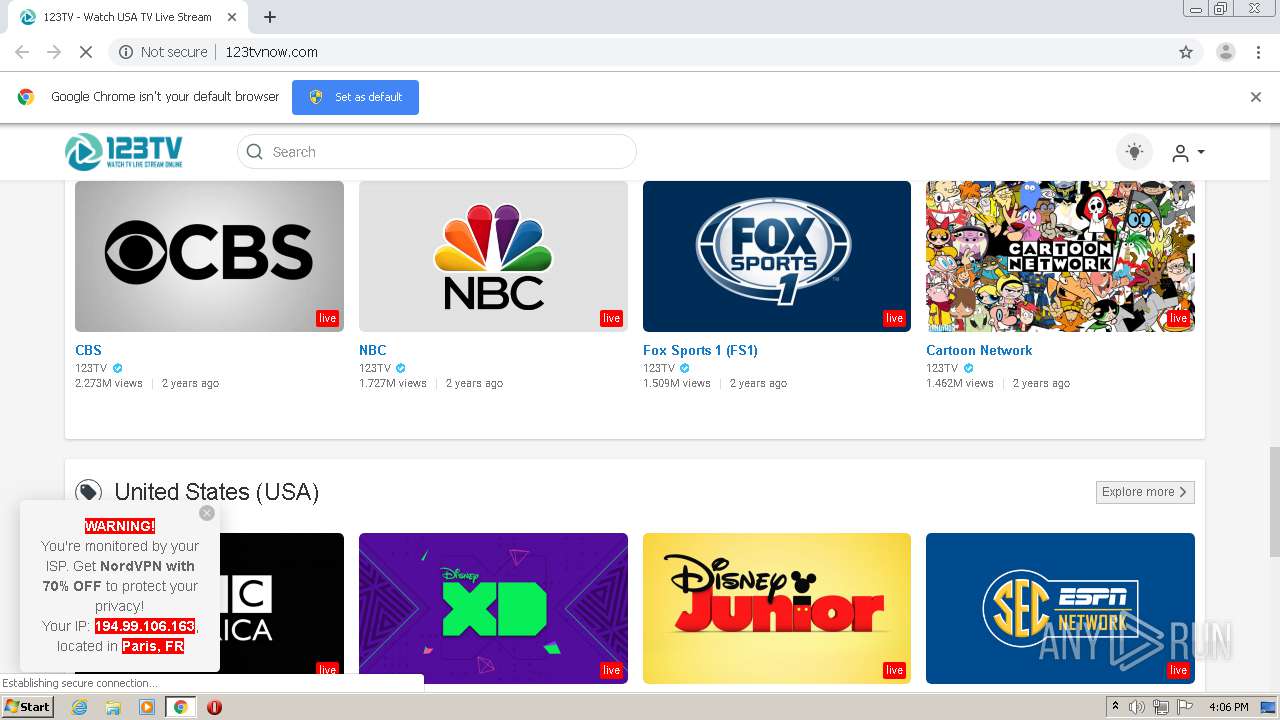The image size is (1280, 720).
Task: Open the Disney XD thumbnail
Action: click(x=493, y=608)
